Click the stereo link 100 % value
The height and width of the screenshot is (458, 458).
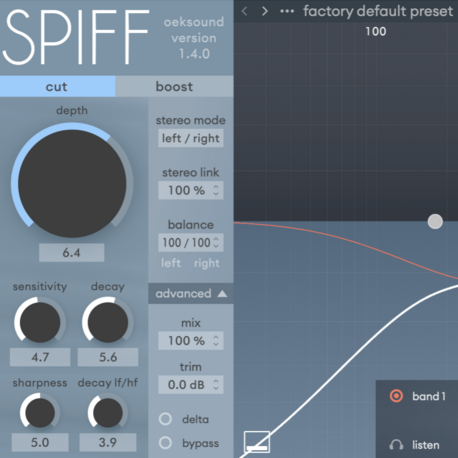(x=186, y=190)
